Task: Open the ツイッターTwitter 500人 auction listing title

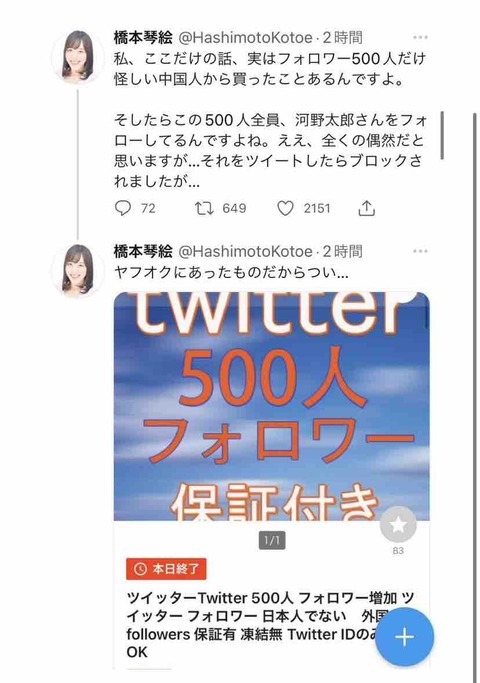Action: tap(270, 625)
